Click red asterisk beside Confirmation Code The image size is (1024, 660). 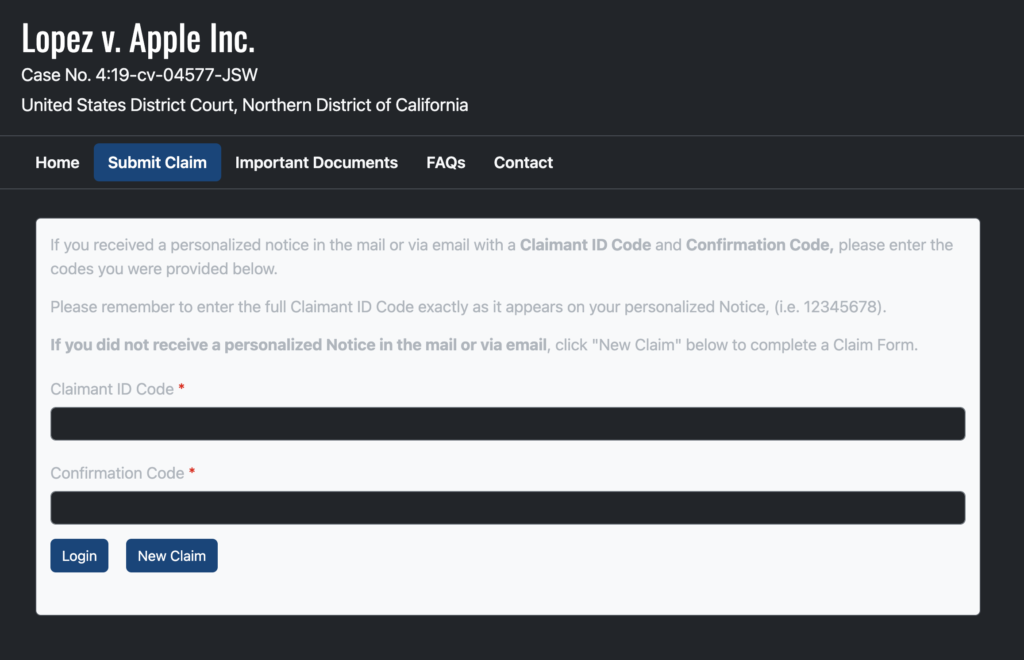192,471
